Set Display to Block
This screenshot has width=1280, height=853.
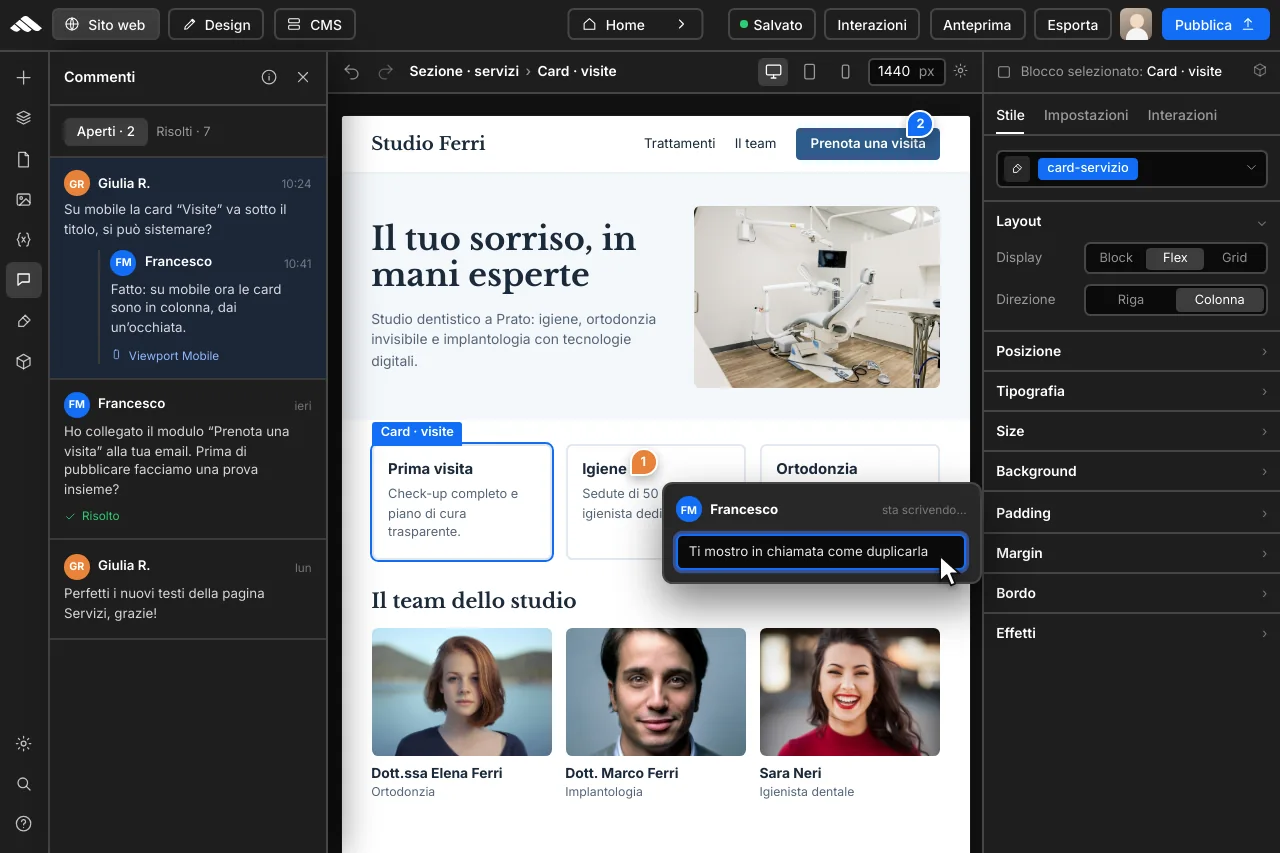1116,258
